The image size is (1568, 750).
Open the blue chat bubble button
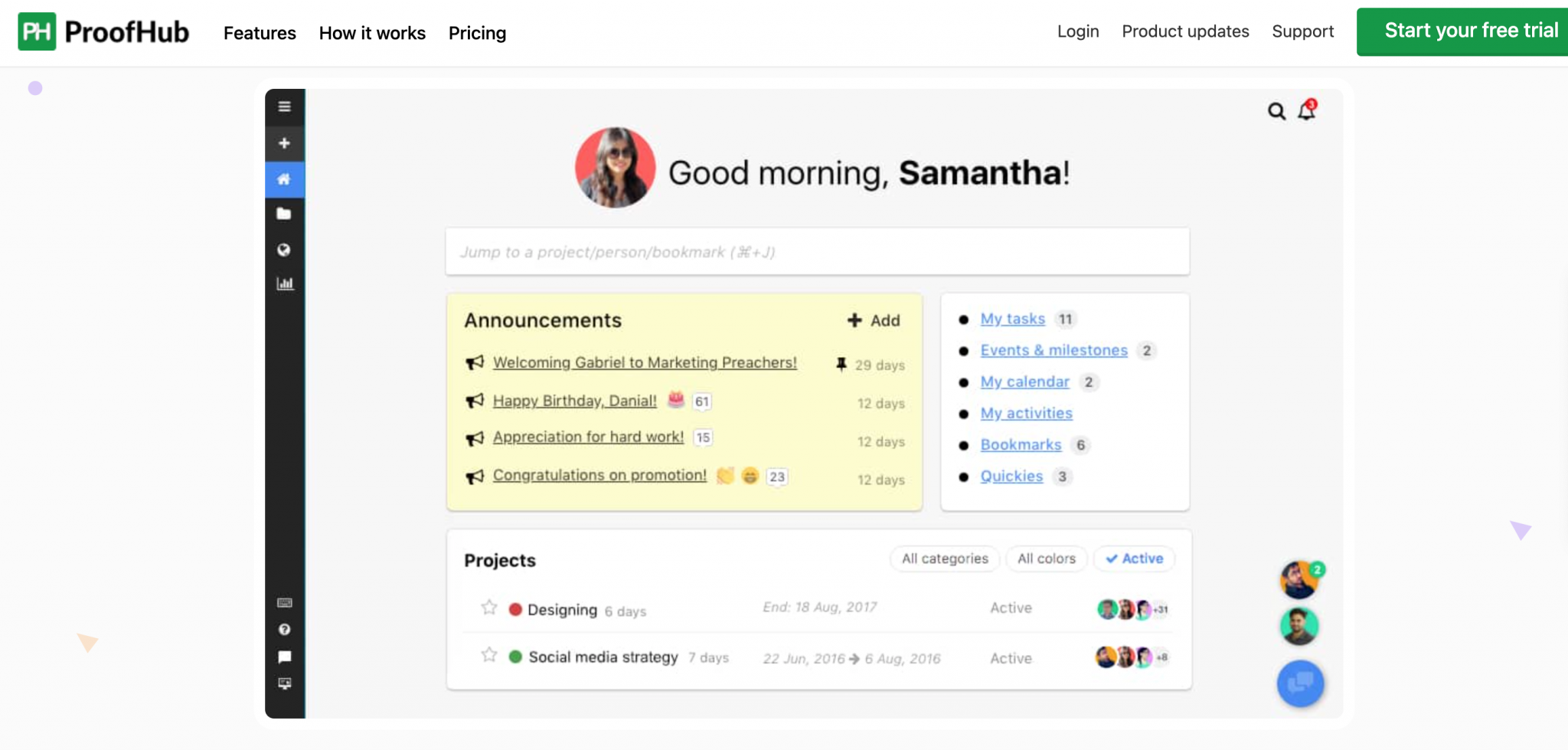coord(1300,683)
